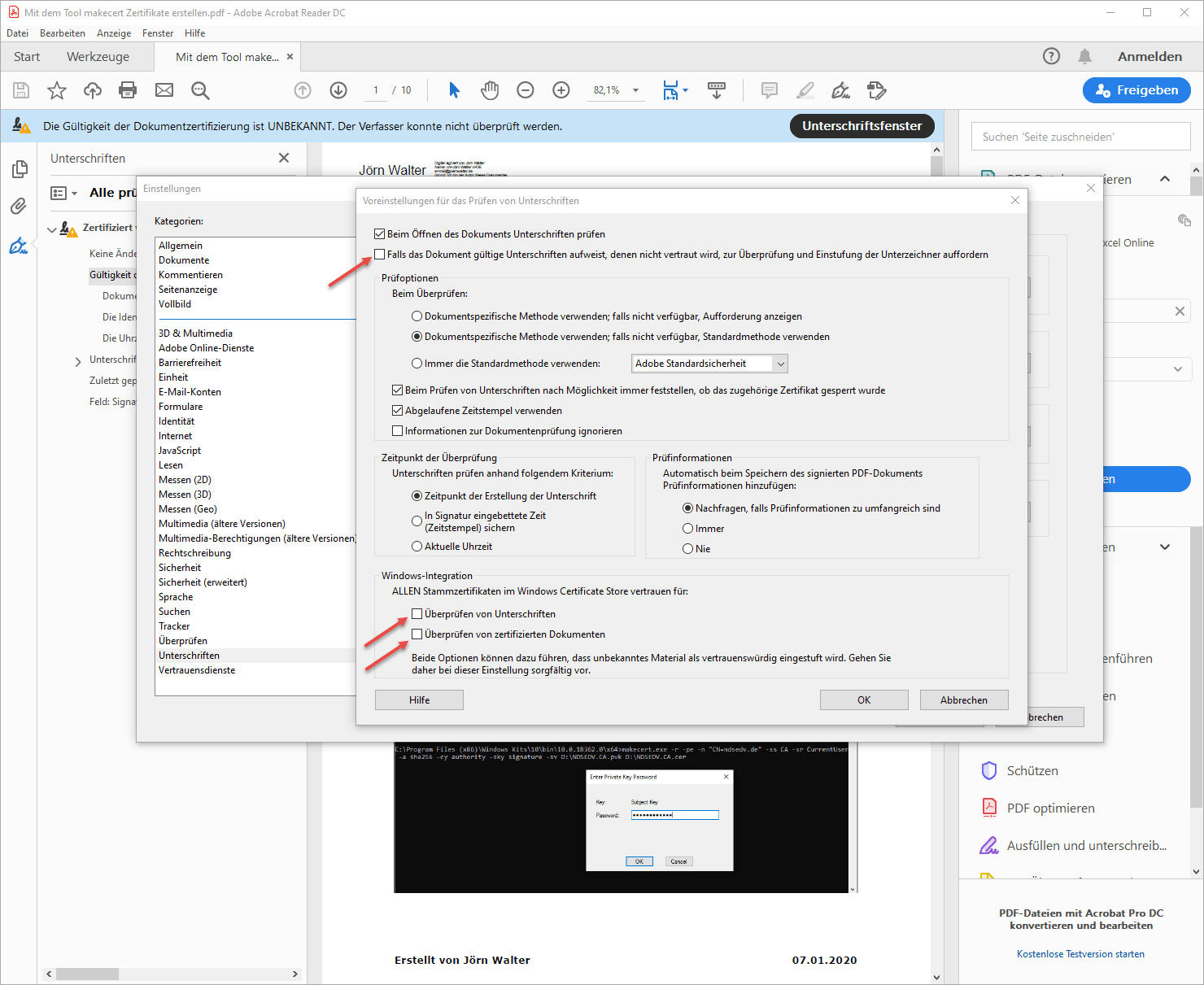Open the 'Adobe Standardsicherheit' dropdown
1204x985 pixels.
pos(709,364)
